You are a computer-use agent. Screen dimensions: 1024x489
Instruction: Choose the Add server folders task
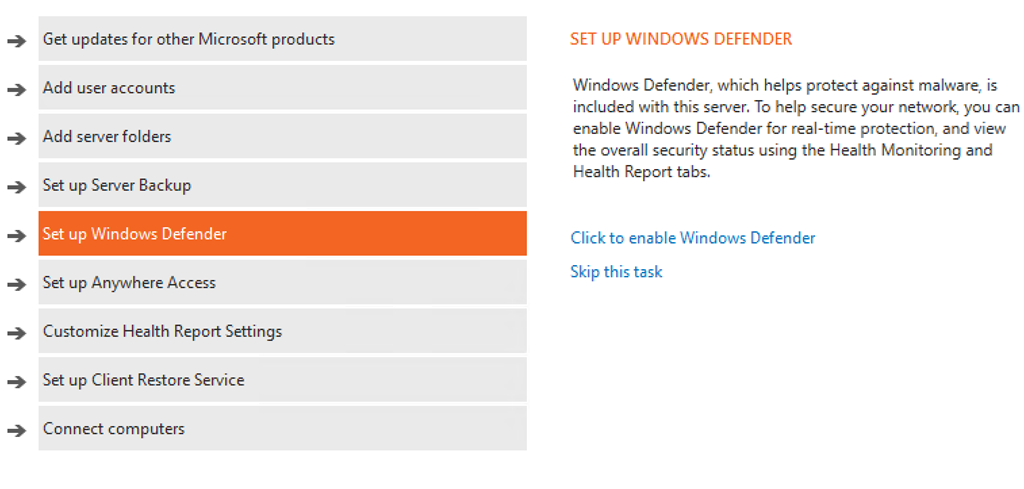(x=282, y=136)
